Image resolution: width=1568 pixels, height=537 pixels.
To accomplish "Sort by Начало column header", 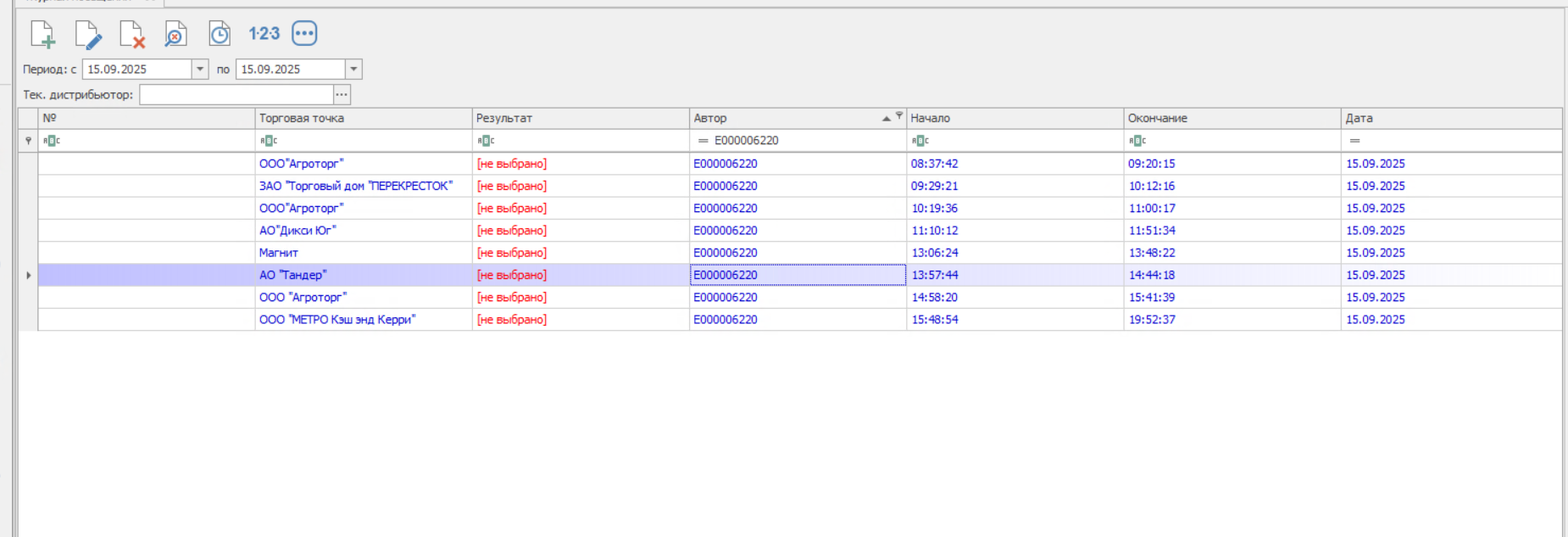I will tap(1015, 118).
